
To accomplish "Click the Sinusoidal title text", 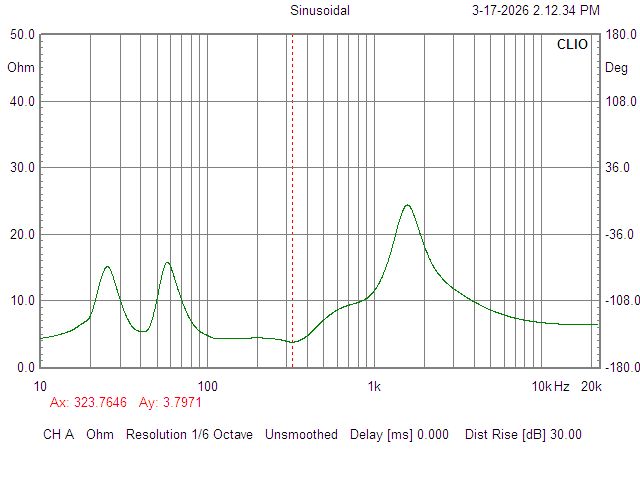I will coord(318,11).
